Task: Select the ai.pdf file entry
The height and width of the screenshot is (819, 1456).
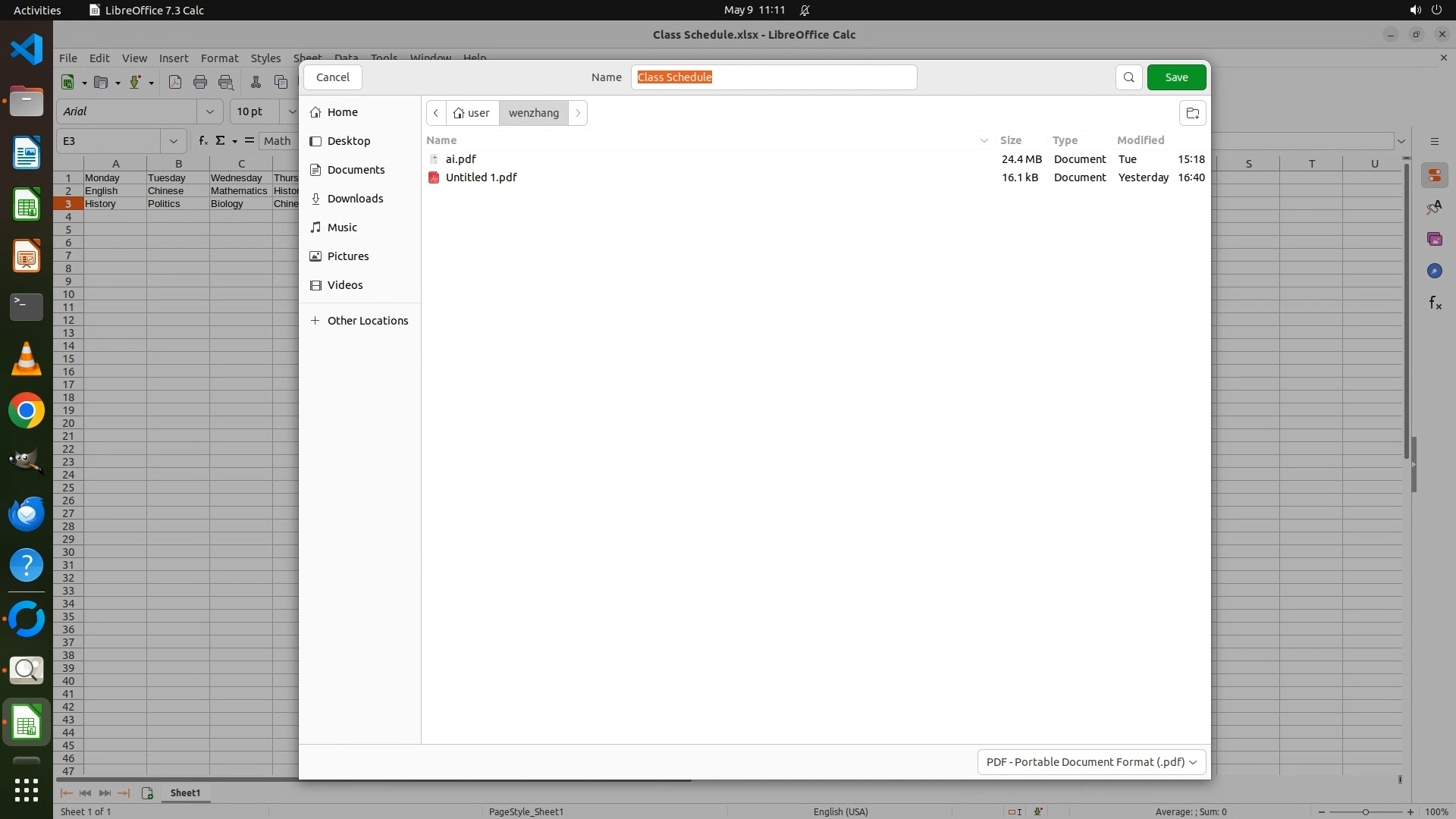Action: (461, 159)
